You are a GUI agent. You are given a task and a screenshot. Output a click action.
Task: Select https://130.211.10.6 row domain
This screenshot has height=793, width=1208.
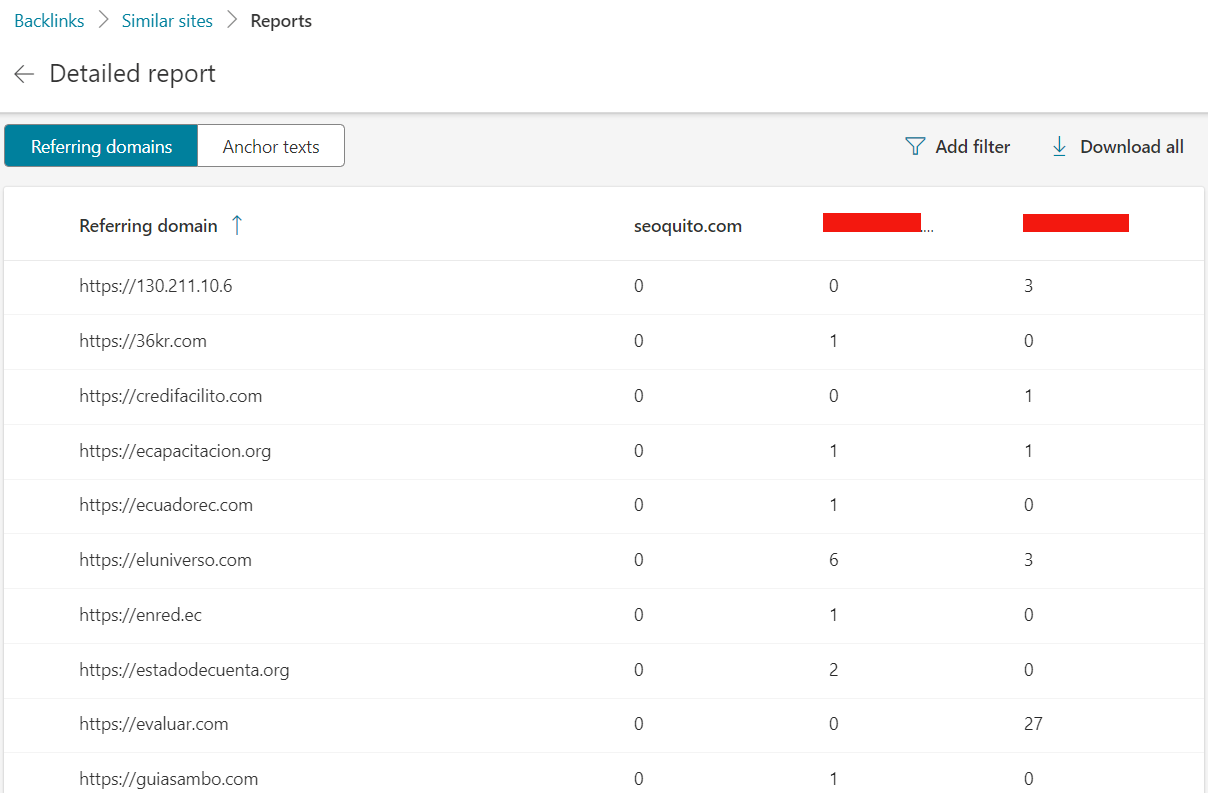(156, 286)
